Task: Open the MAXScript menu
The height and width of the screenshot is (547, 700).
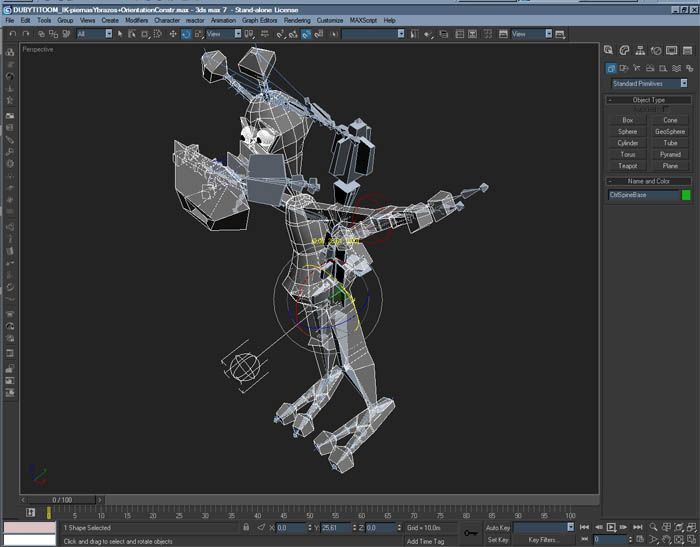Action: coord(363,20)
